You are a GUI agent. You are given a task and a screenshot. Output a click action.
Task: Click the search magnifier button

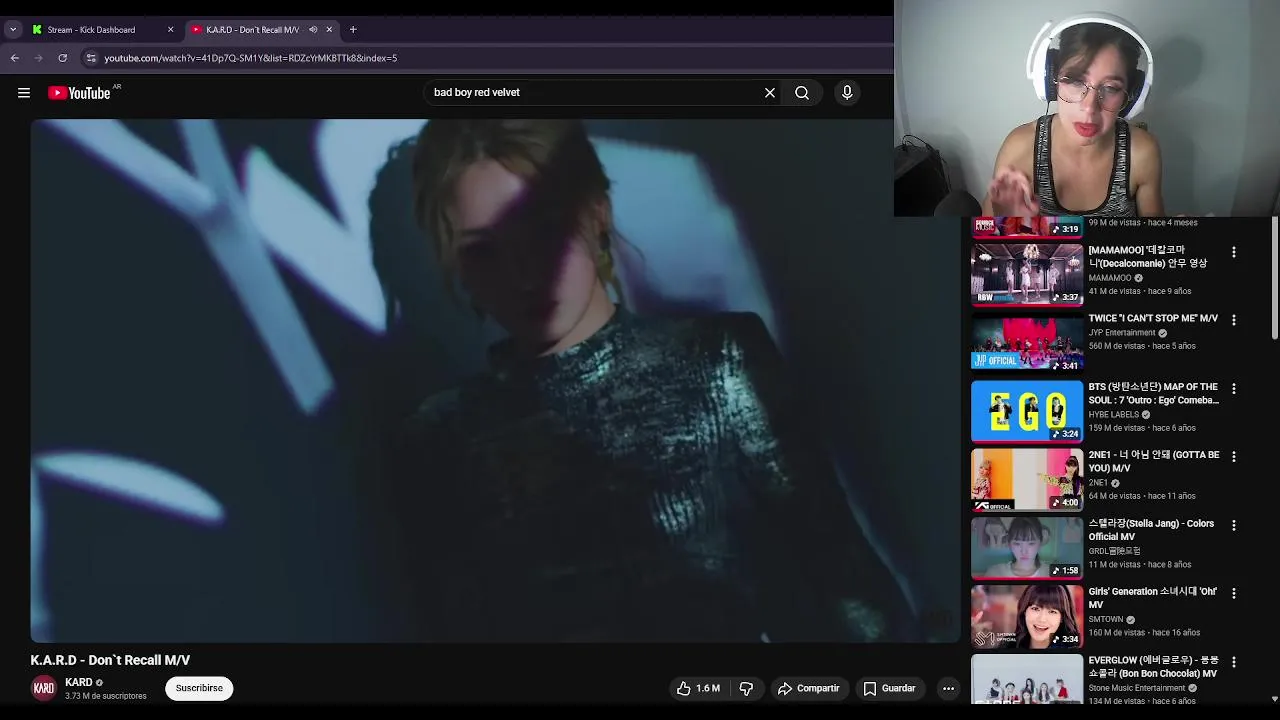[x=802, y=93]
